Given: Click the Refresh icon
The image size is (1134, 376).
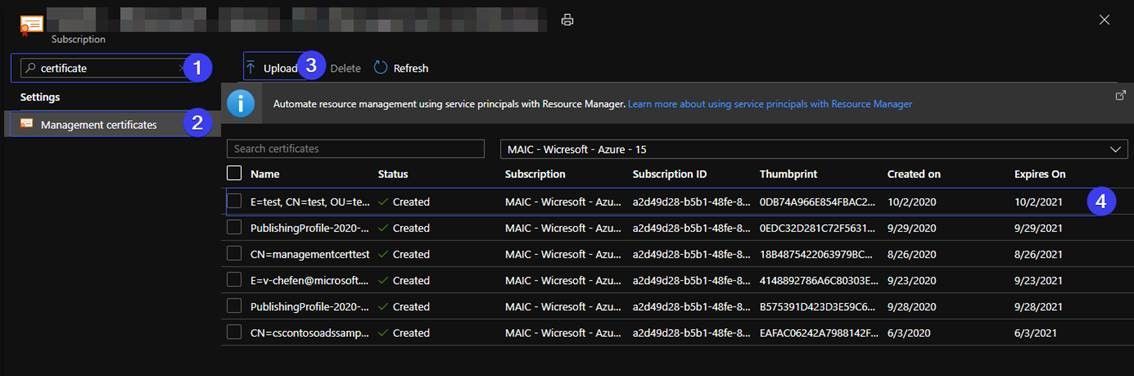Looking at the screenshot, I should [x=381, y=68].
